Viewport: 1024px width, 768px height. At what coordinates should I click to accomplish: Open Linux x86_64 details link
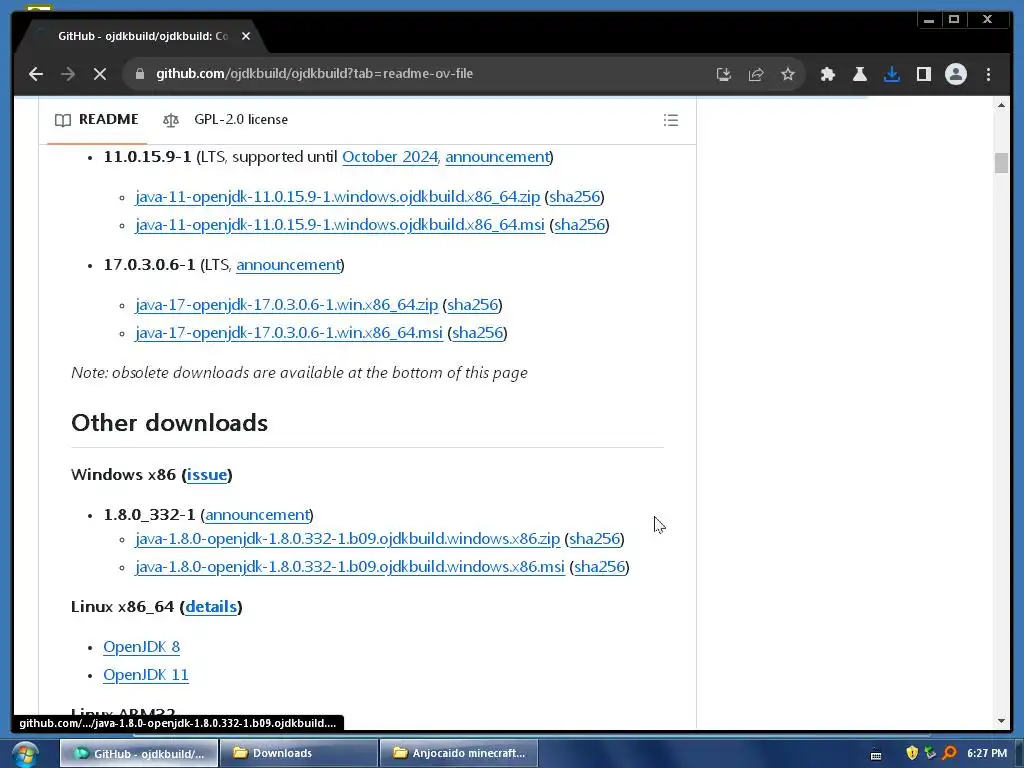click(211, 607)
